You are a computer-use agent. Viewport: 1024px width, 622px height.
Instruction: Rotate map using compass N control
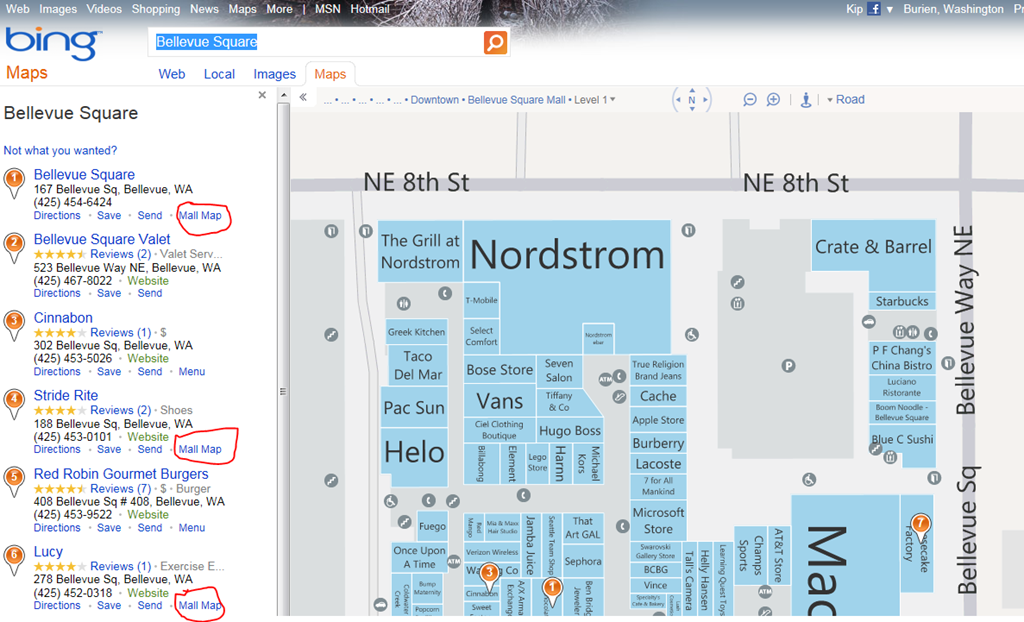coord(692,100)
